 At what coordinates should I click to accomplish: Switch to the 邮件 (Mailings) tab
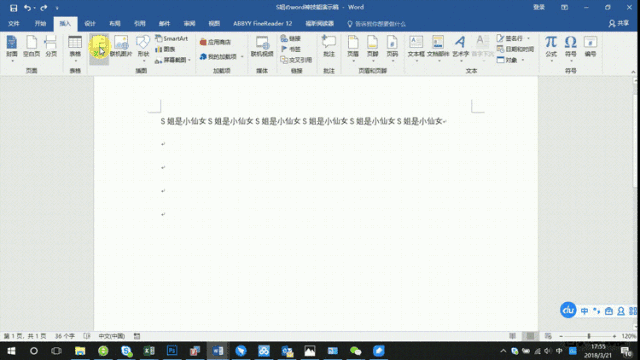(164, 24)
